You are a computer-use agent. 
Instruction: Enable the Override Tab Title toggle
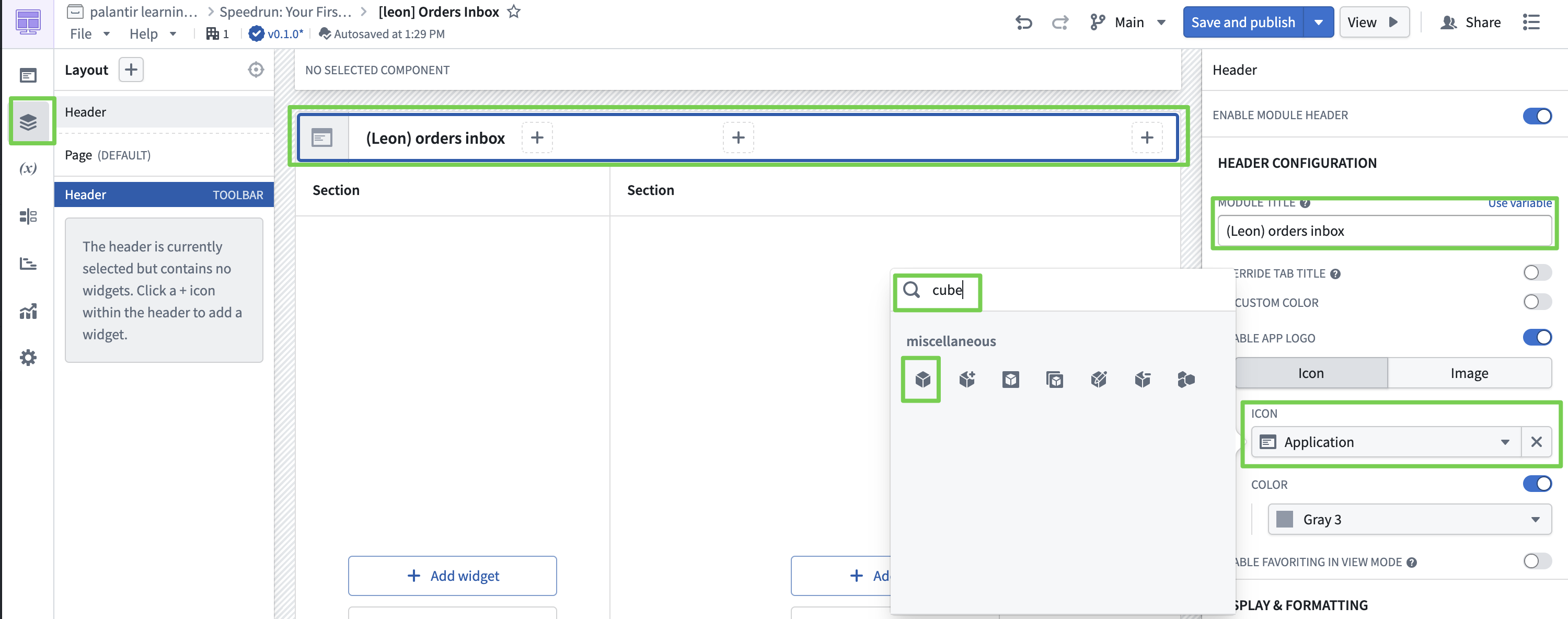(1536, 273)
